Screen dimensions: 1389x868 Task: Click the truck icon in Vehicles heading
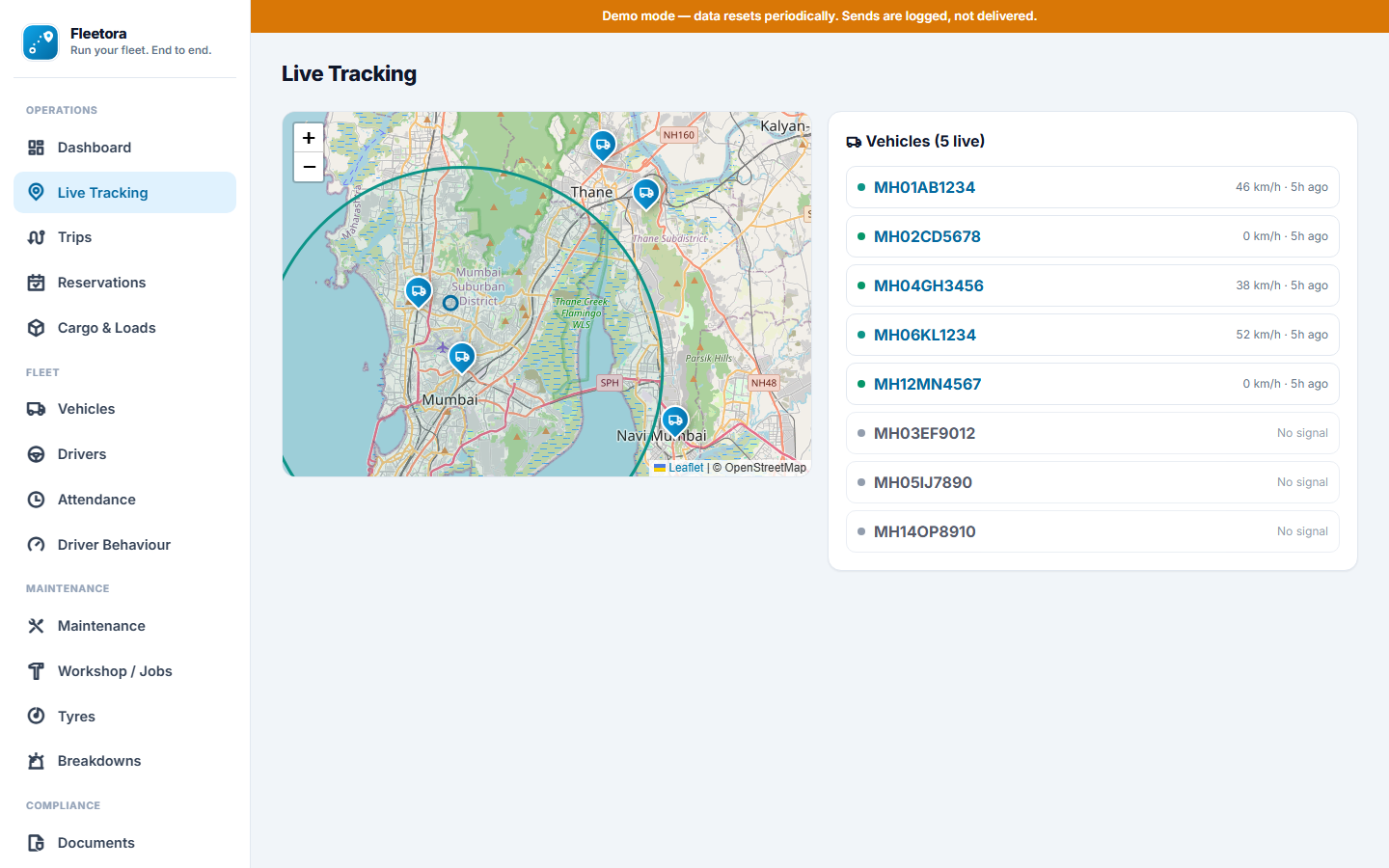[x=854, y=142]
